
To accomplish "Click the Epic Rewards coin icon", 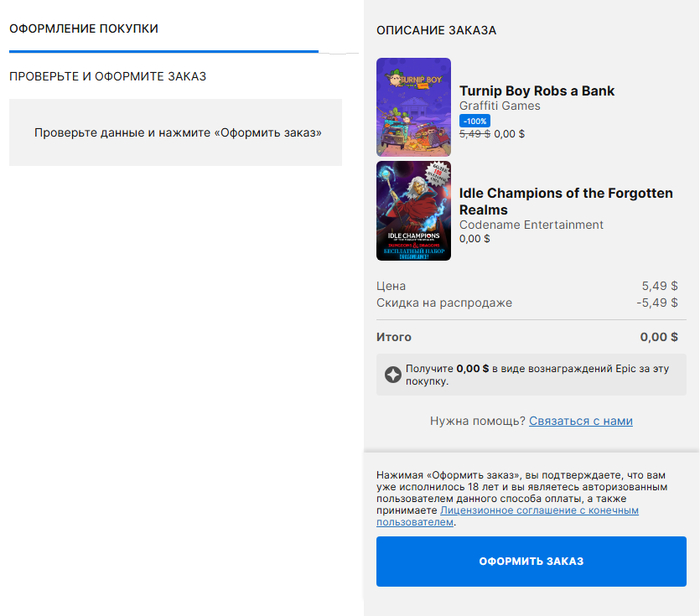I will [394, 374].
